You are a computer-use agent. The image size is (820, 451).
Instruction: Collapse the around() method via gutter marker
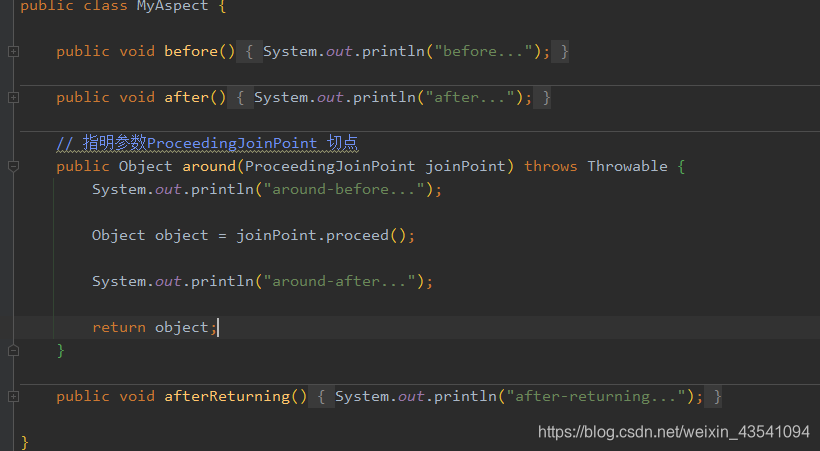[x=14, y=166]
